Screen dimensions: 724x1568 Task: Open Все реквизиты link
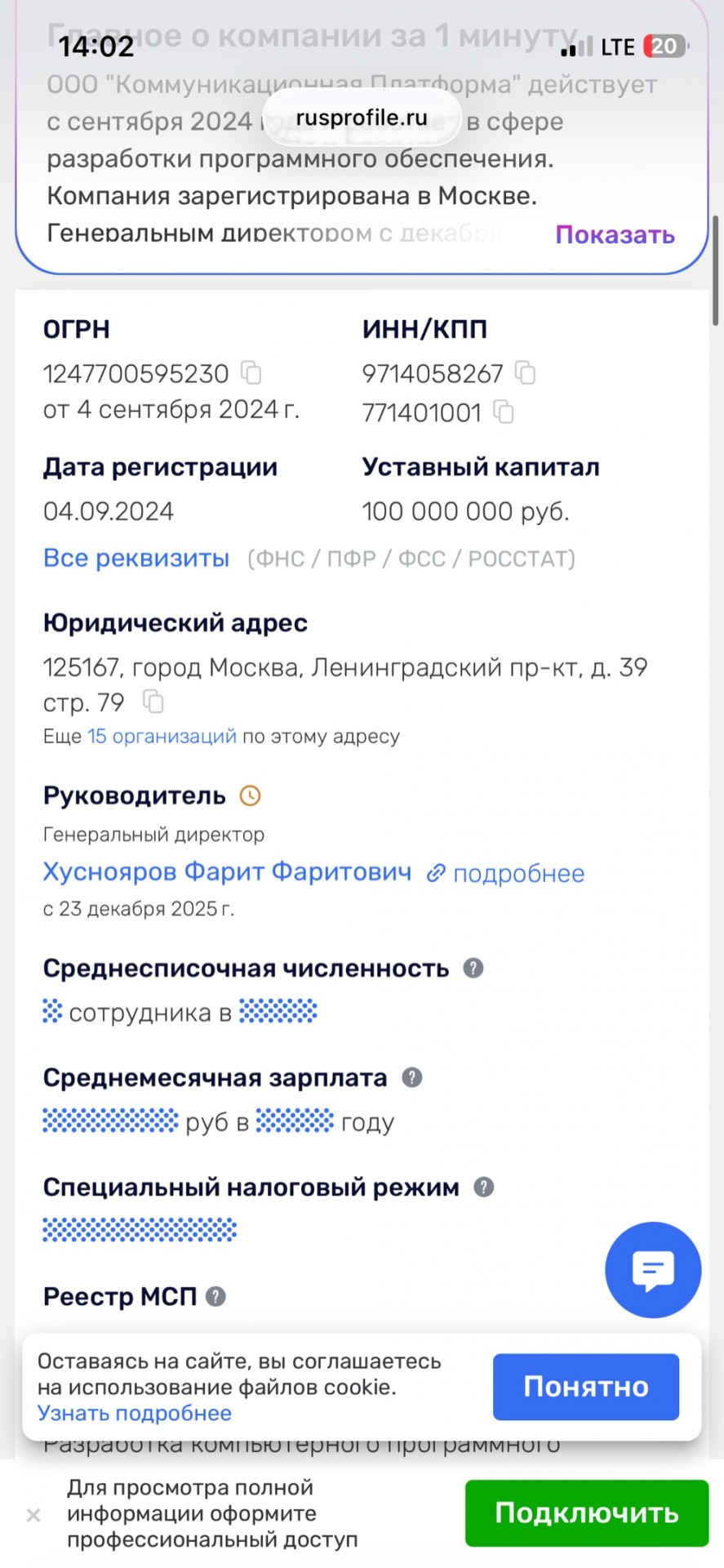tap(136, 558)
